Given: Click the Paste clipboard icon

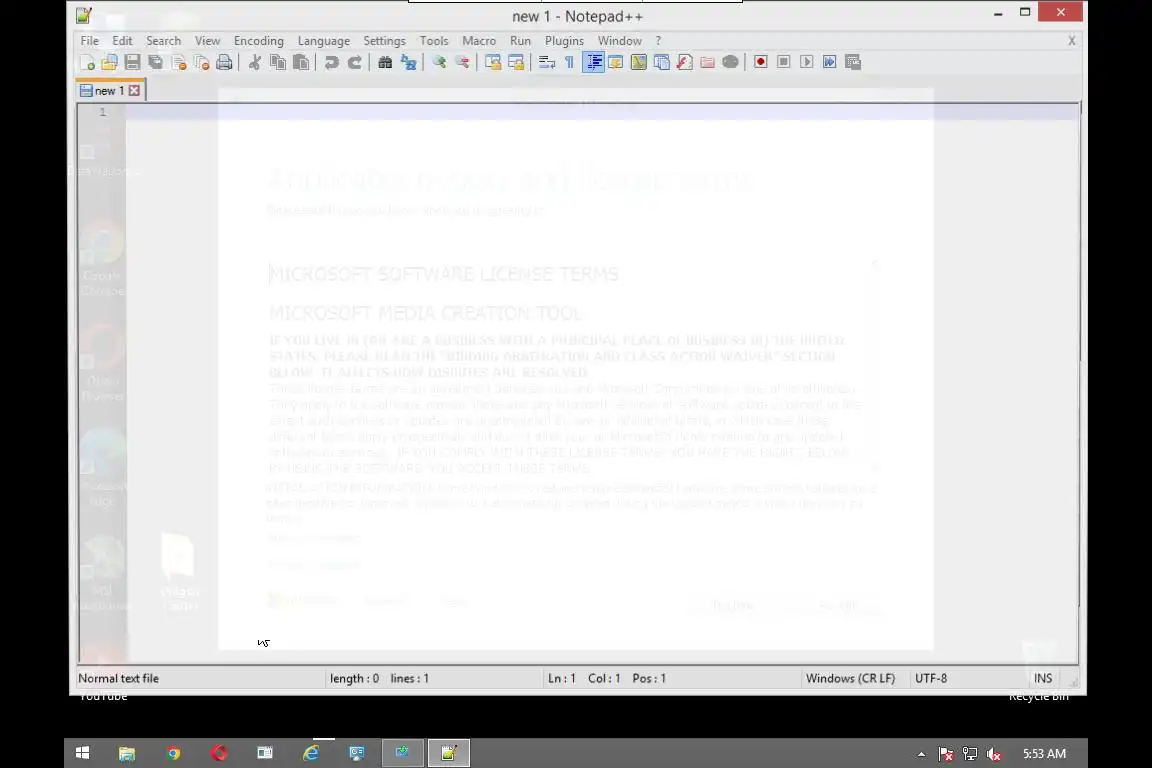Looking at the screenshot, I should click(300, 62).
